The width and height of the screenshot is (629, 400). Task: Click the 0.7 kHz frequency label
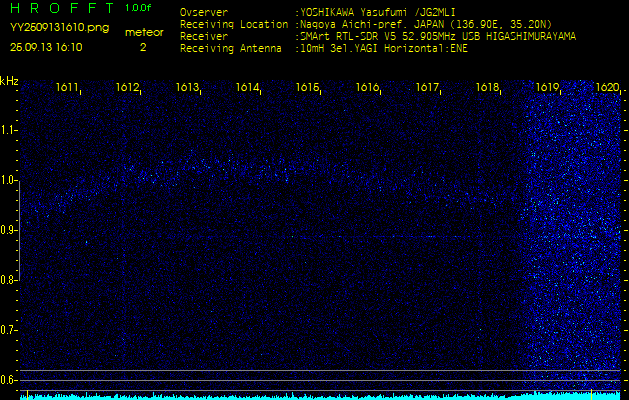(10, 329)
